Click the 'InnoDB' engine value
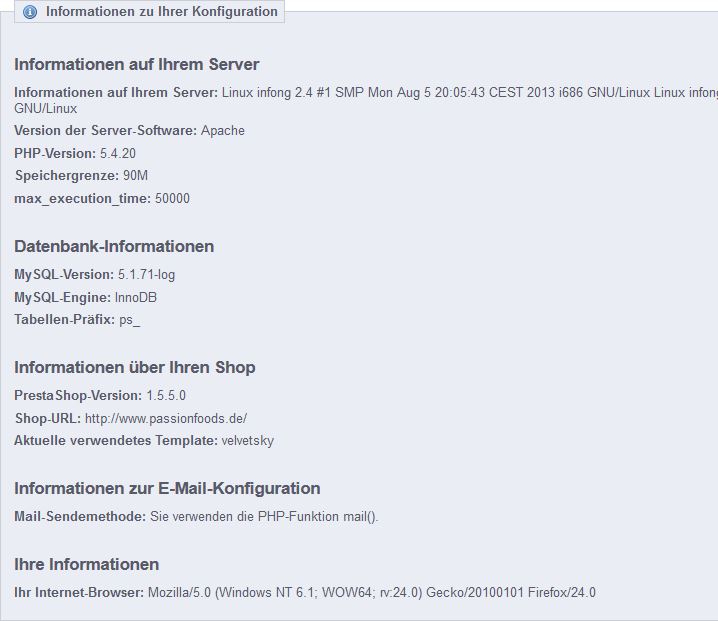The image size is (718, 621). point(136,297)
